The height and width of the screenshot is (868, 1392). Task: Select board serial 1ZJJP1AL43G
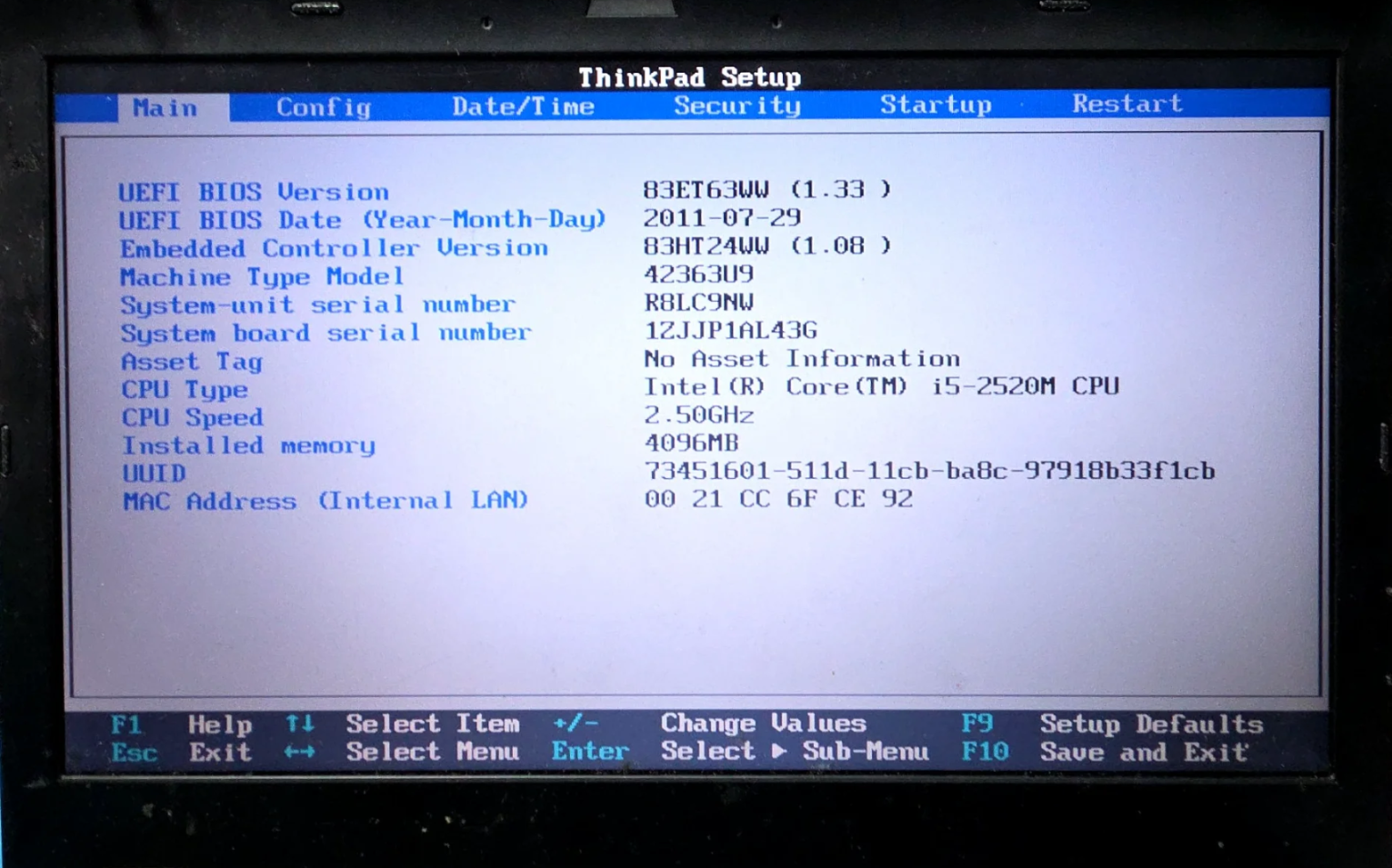click(x=730, y=330)
